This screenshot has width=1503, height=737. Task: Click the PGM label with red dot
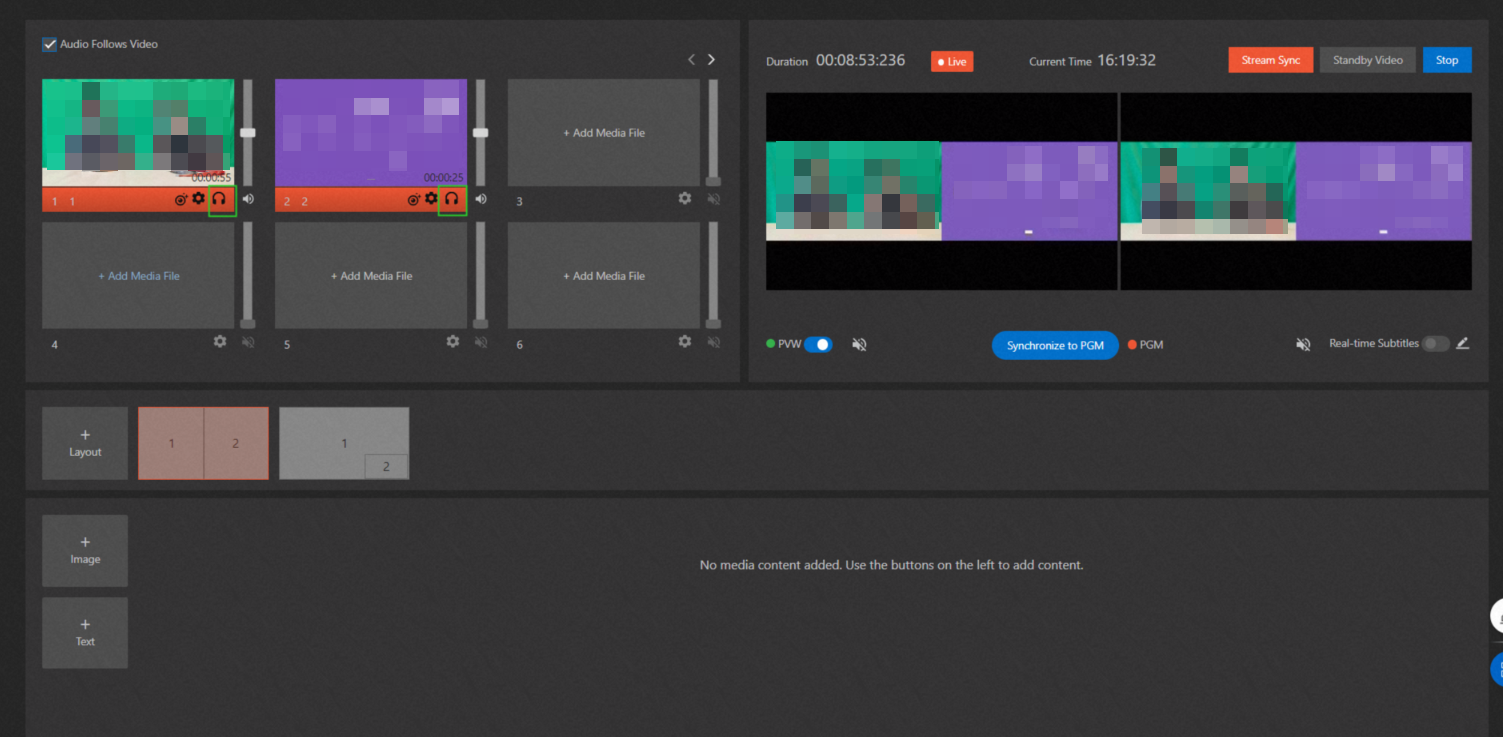click(x=1146, y=344)
